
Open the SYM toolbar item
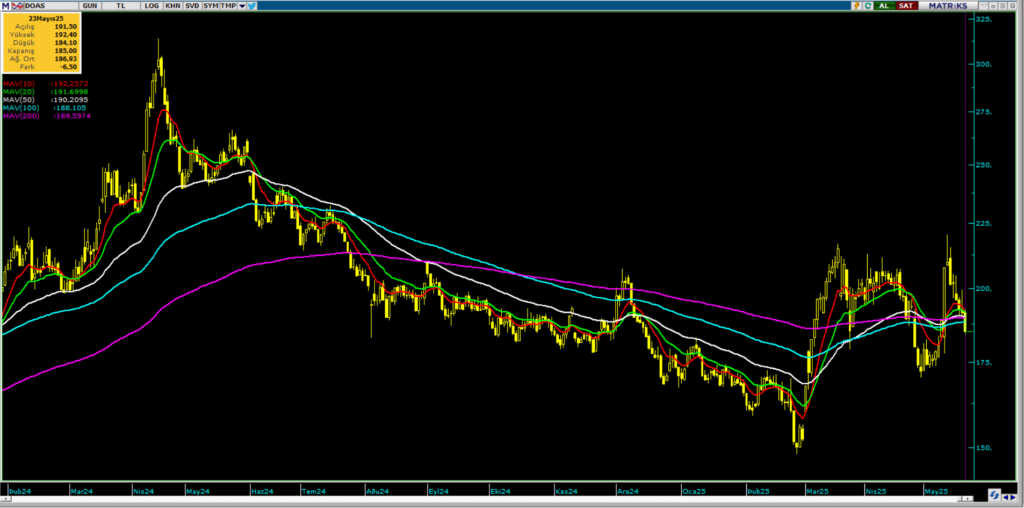pos(211,5)
